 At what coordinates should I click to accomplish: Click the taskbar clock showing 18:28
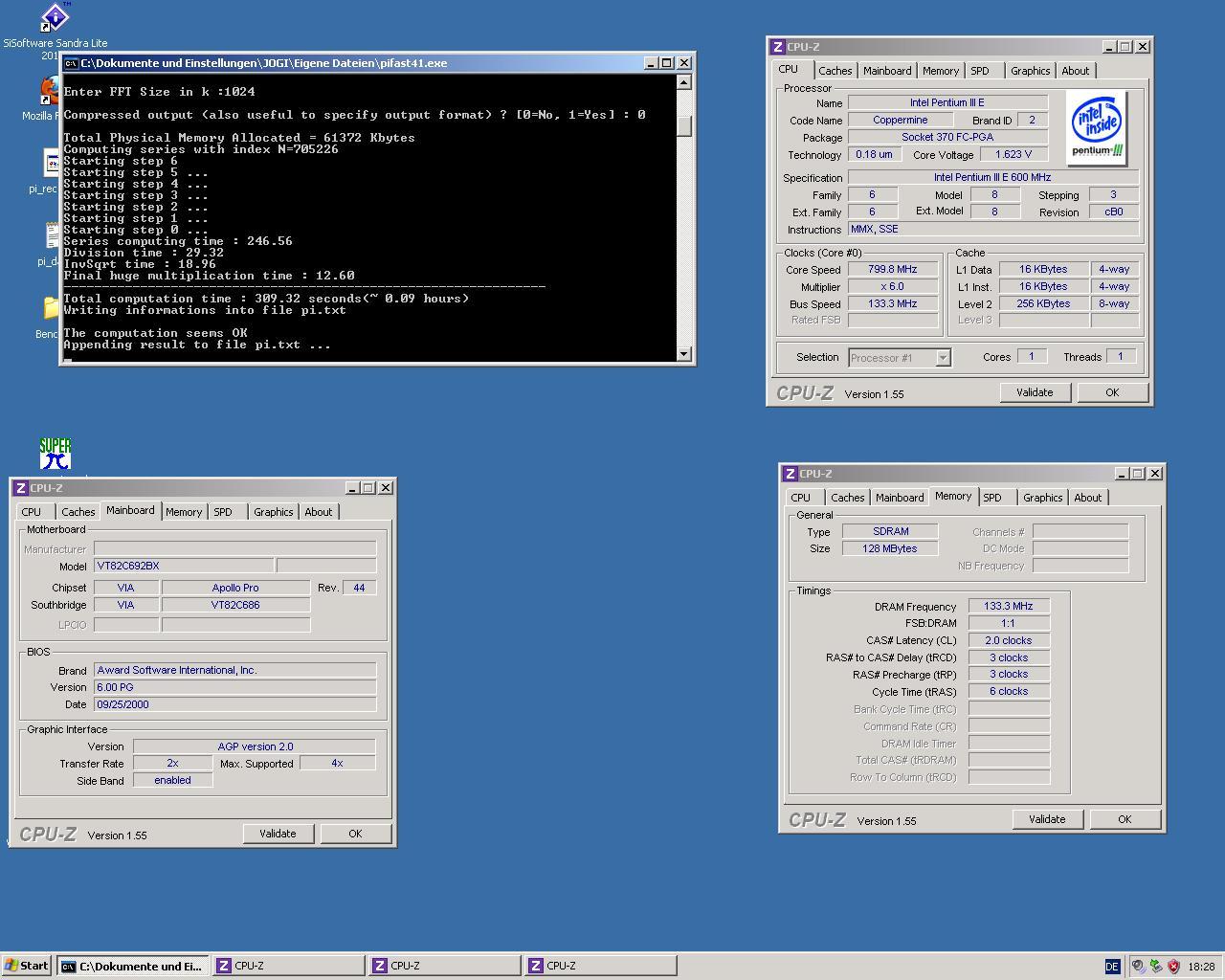pyautogui.click(x=1201, y=967)
